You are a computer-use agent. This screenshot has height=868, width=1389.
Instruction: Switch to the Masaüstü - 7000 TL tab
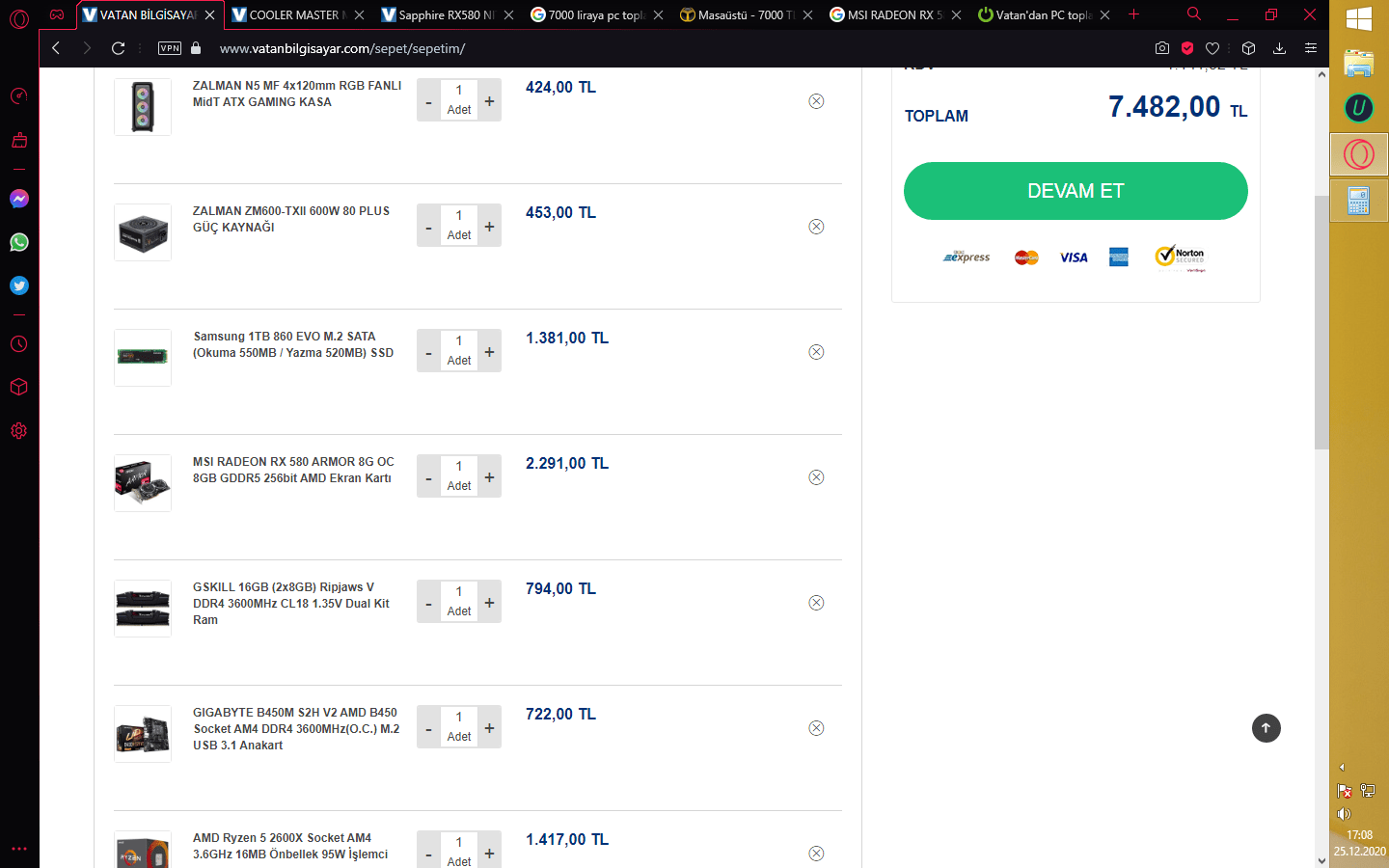pyautogui.click(x=748, y=15)
